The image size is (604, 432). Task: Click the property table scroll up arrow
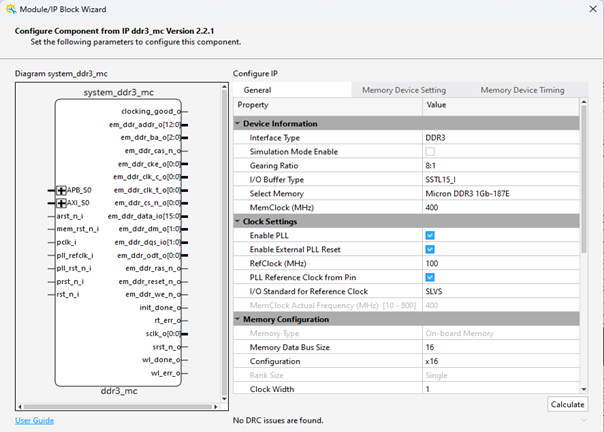click(x=584, y=102)
